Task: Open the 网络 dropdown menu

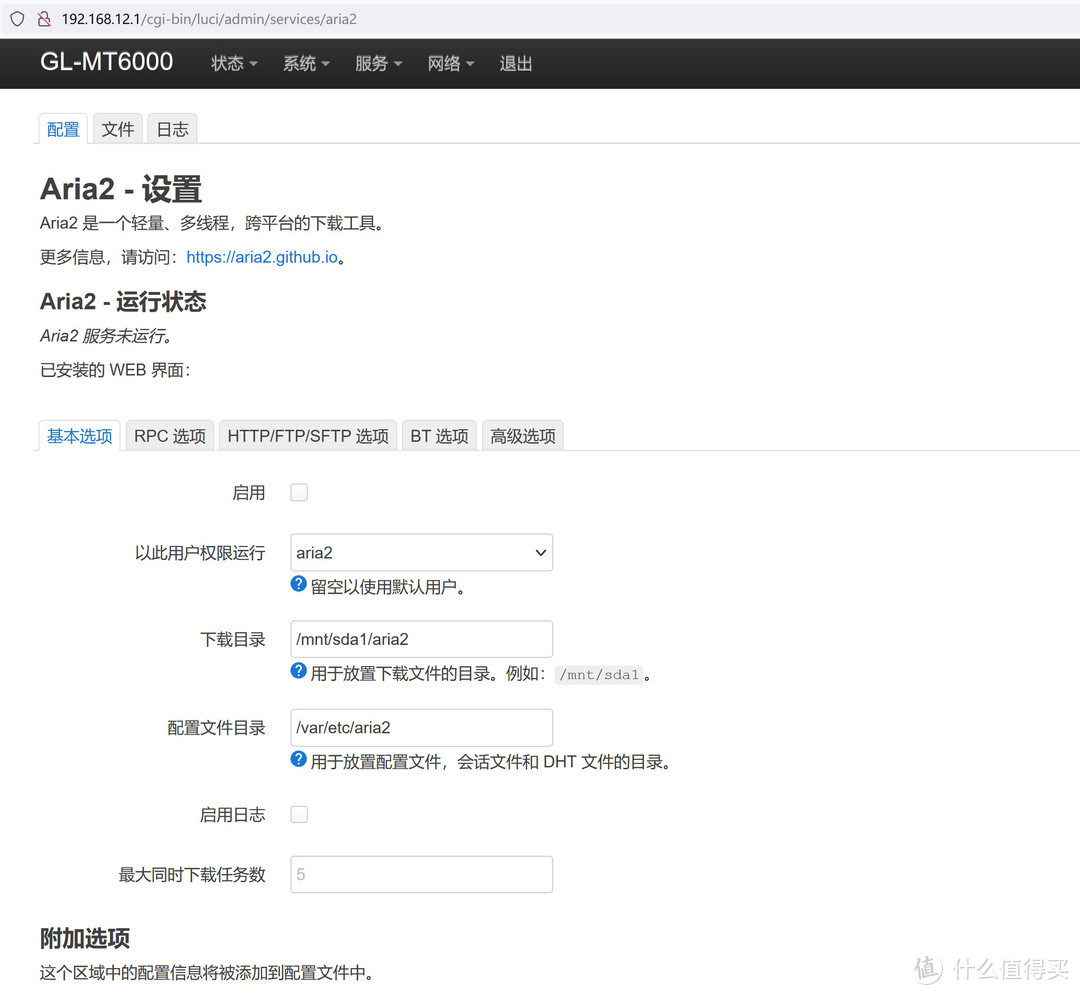Action: 451,63
